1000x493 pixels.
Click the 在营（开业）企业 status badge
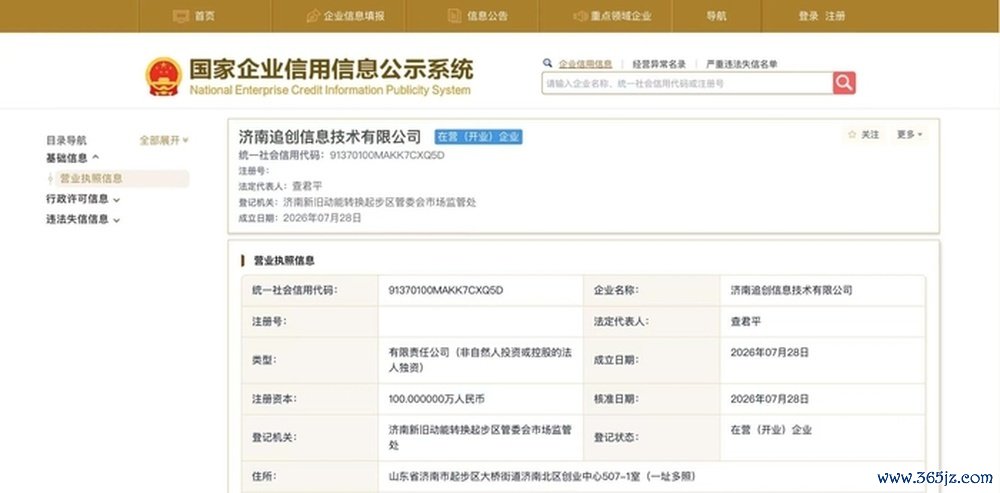tap(478, 136)
